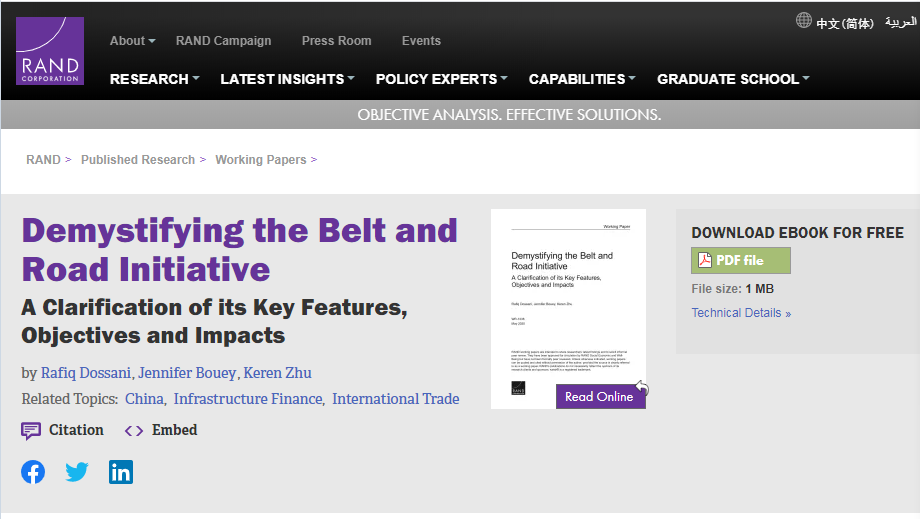Open the Events menu item
Screen dimensions: 920x519
pos(421,41)
